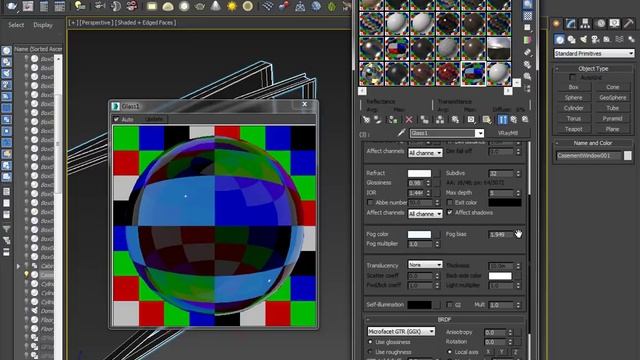Click Get Material icon in material editor
This screenshot has height=360, width=640.
coord(366,120)
